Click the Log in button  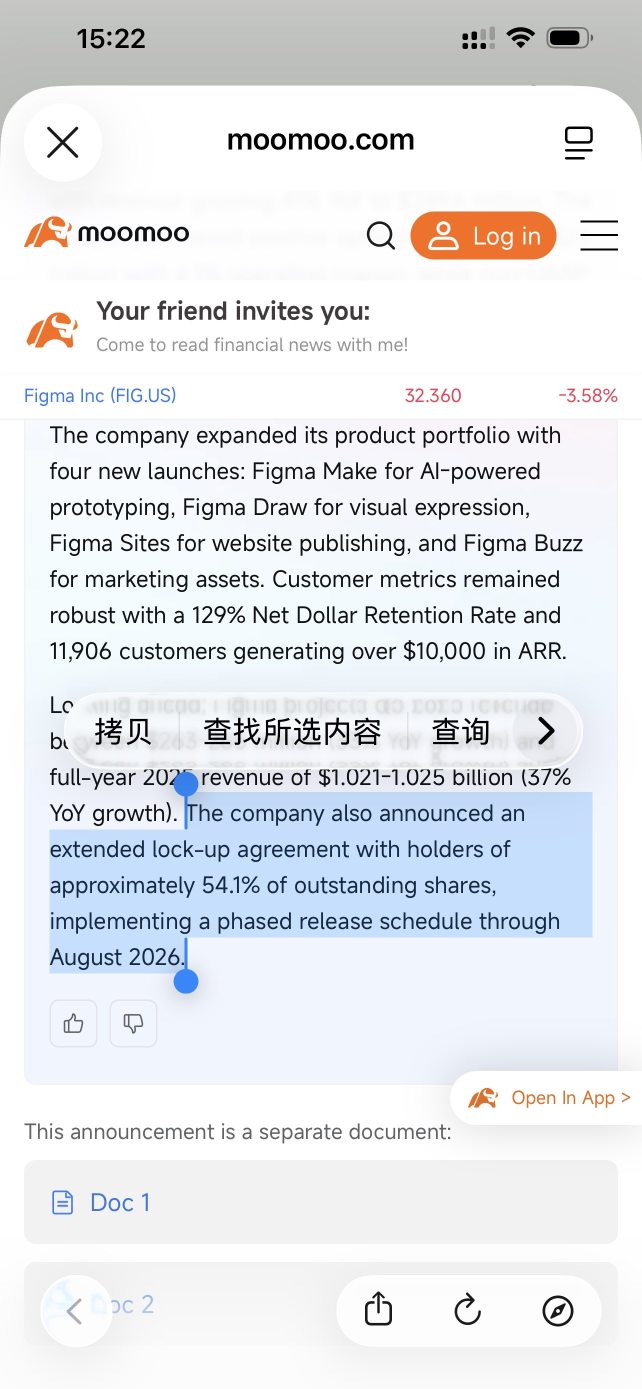point(484,236)
